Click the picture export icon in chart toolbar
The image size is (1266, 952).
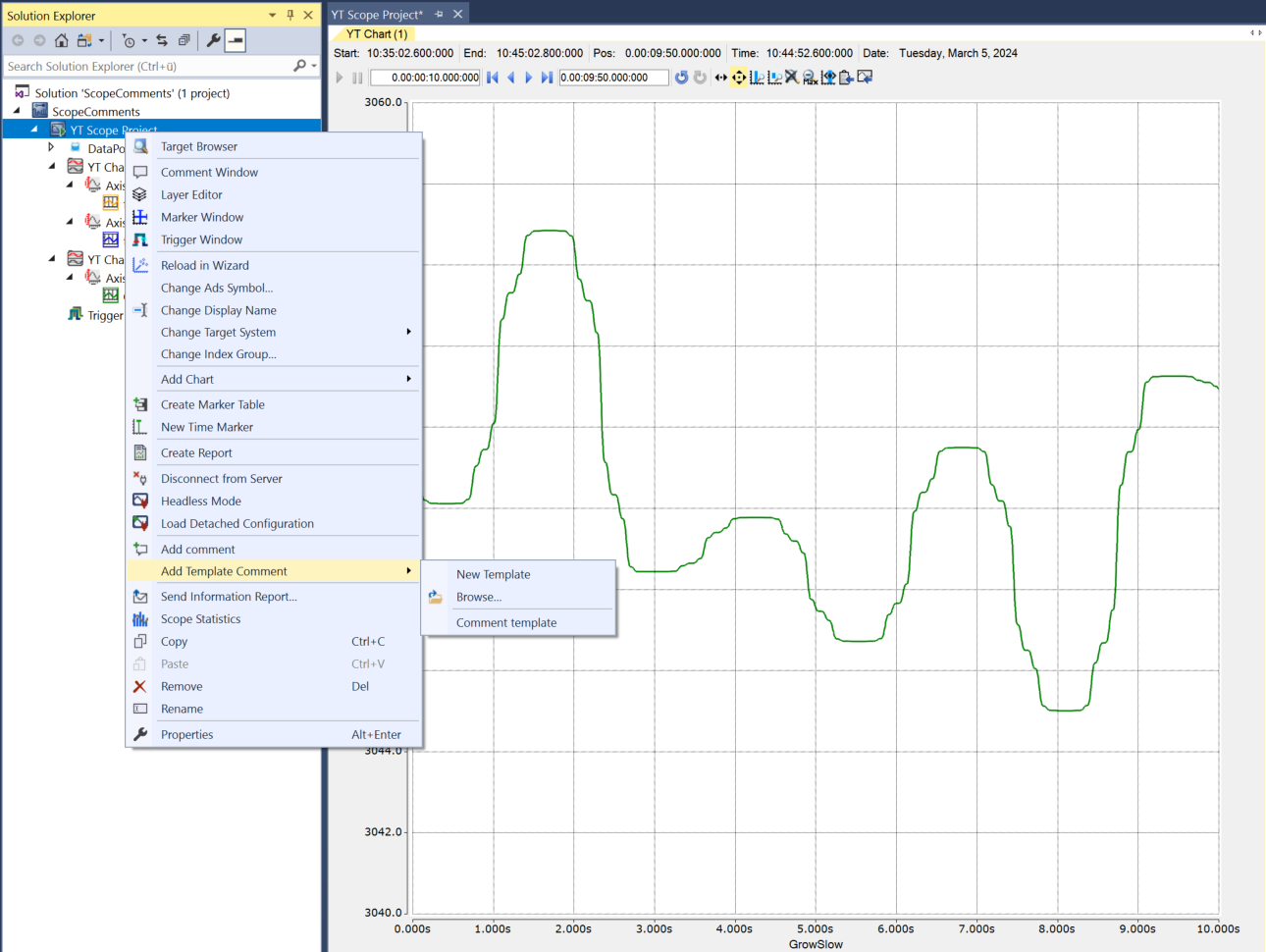point(865,77)
